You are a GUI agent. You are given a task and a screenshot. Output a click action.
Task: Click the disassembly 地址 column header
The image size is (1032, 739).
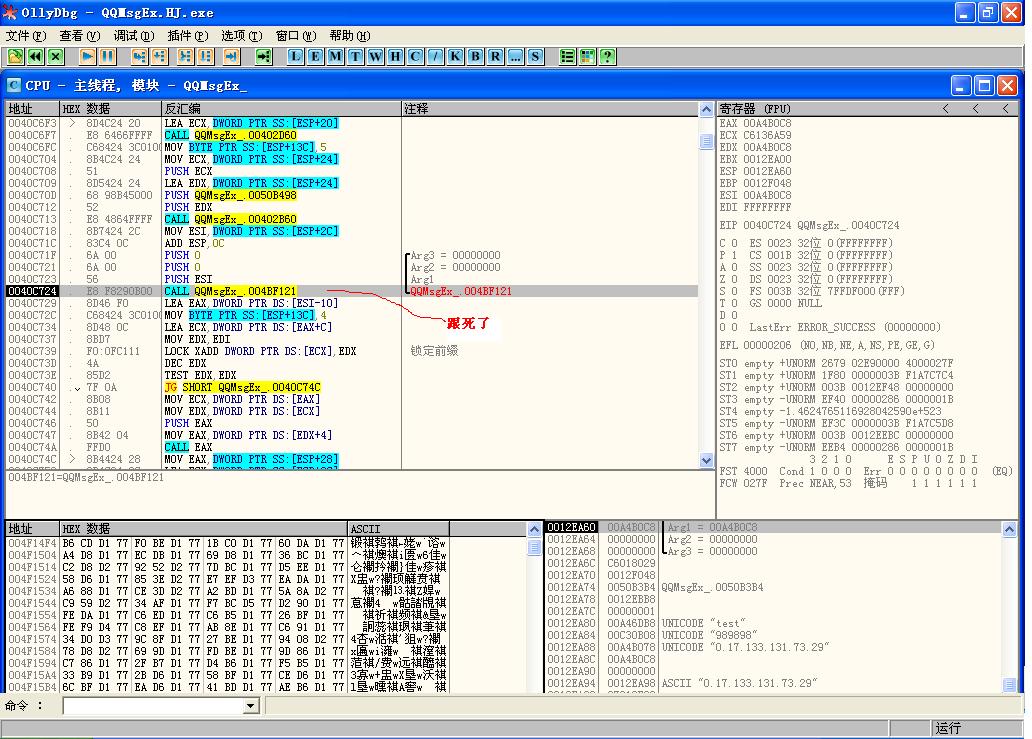click(32, 109)
